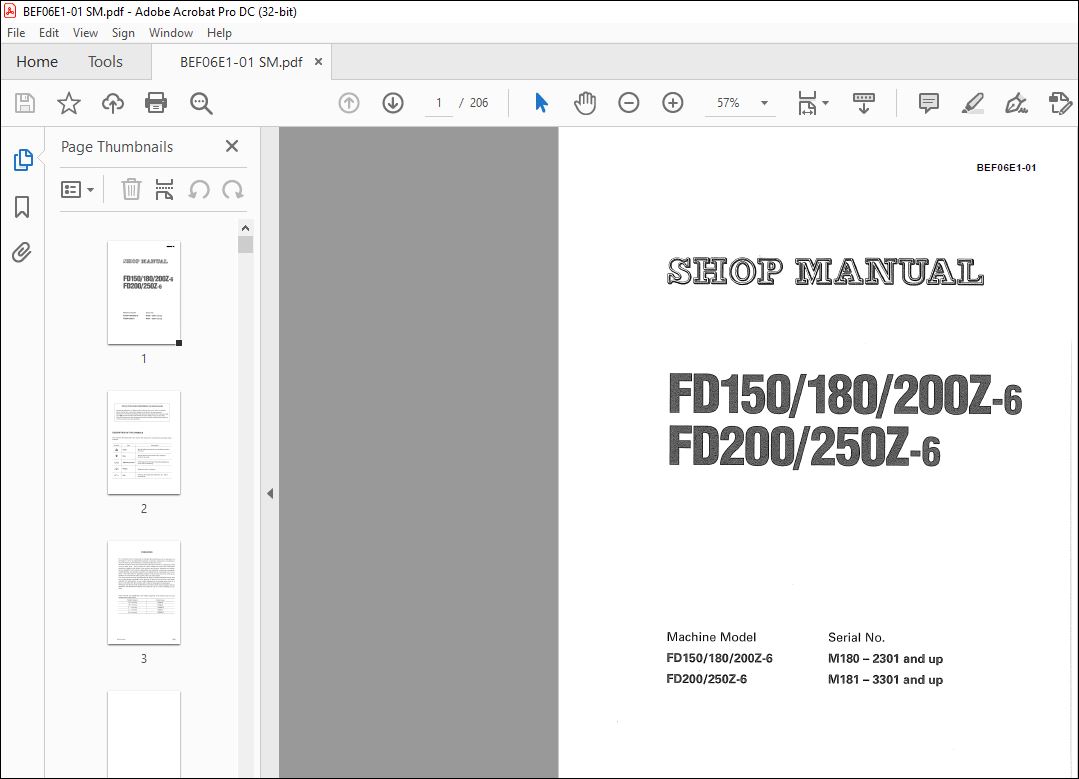Open the Sign menu
Viewport: 1079px width, 779px height.
123,33
